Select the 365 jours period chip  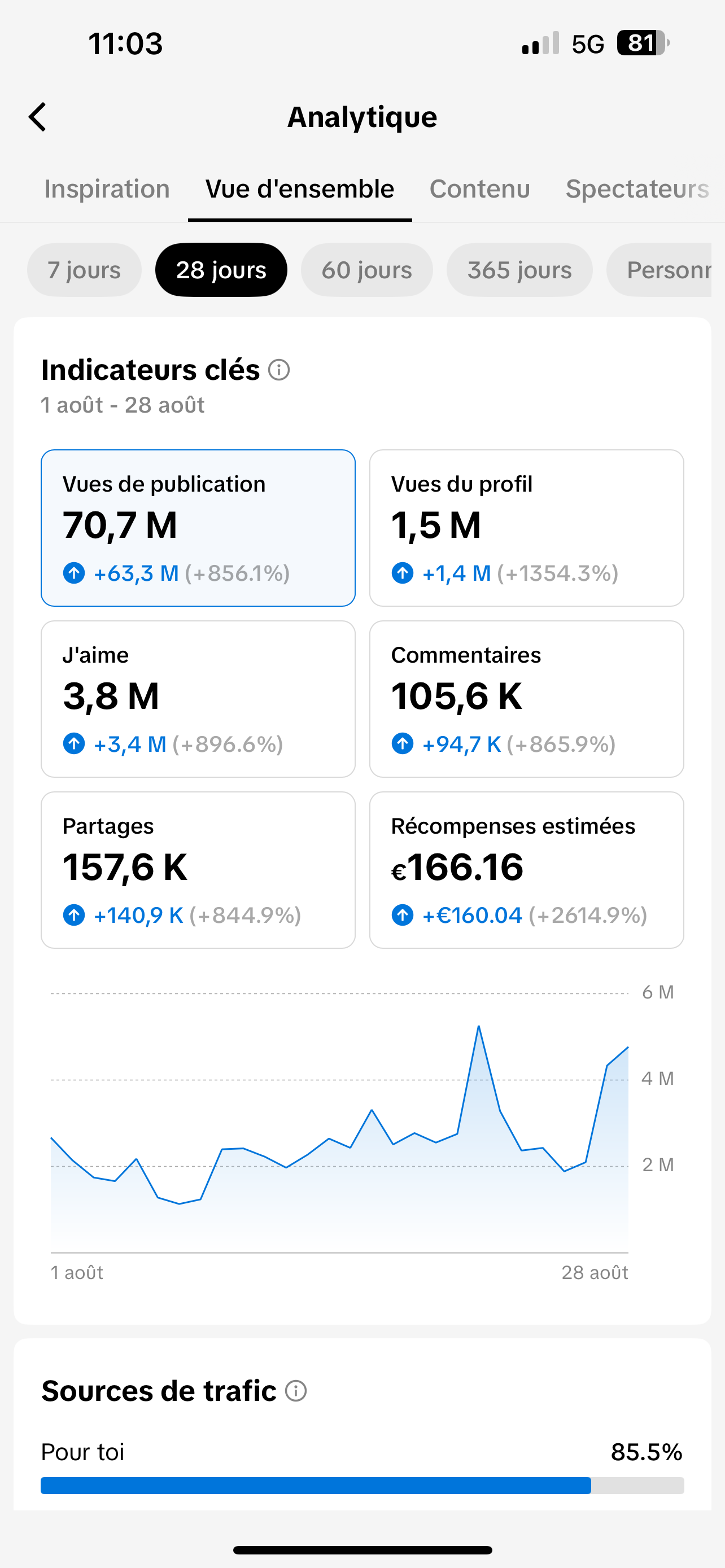pyautogui.click(x=519, y=270)
